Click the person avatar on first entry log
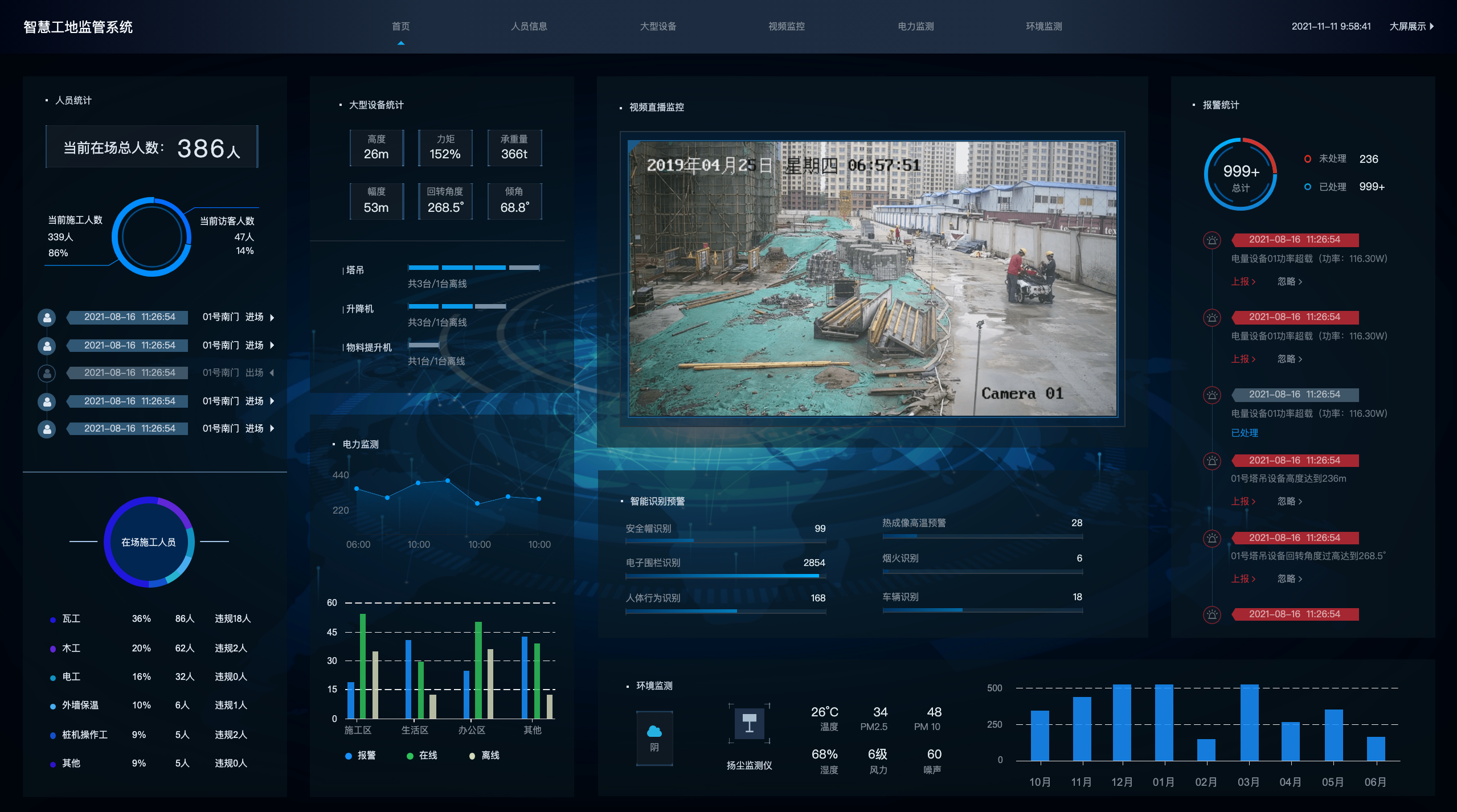The height and width of the screenshot is (812, 1457). pos(47,317)
